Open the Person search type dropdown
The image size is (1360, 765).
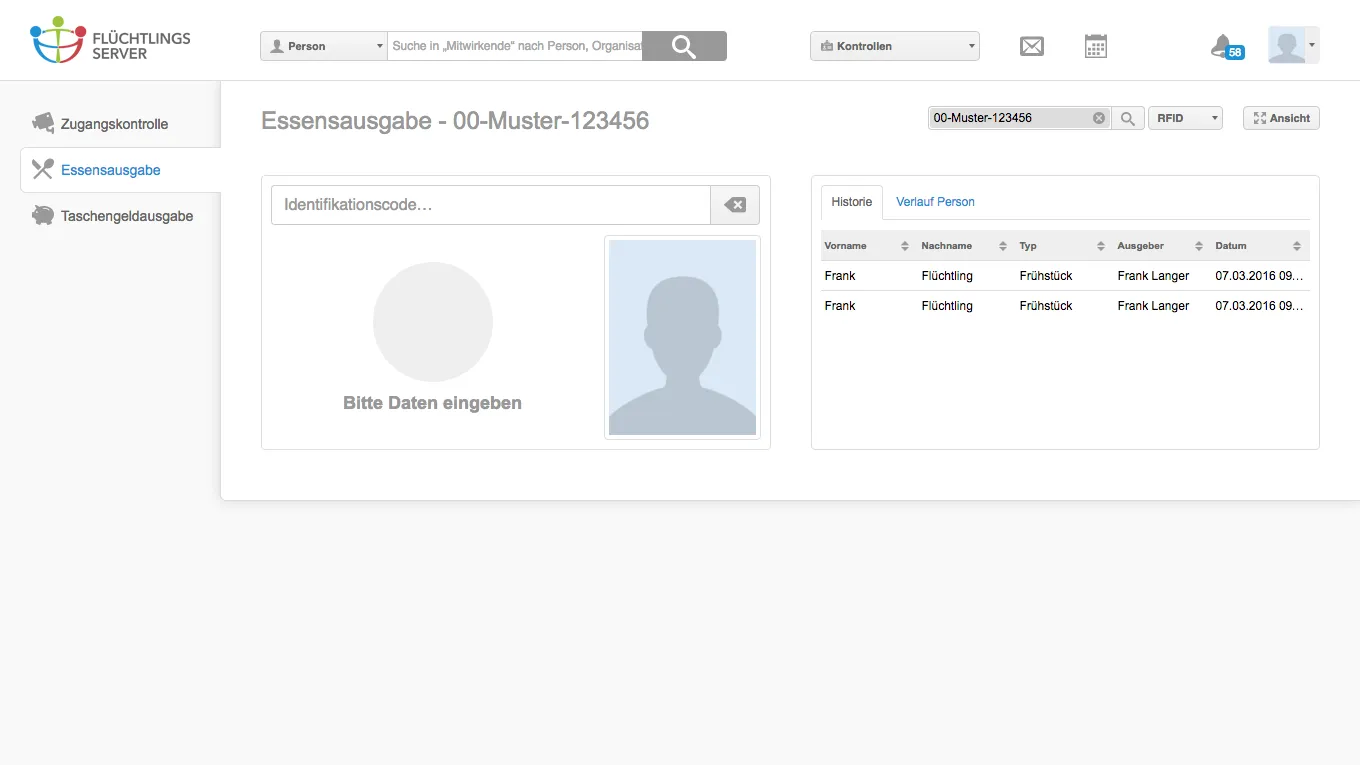point(324,46)
